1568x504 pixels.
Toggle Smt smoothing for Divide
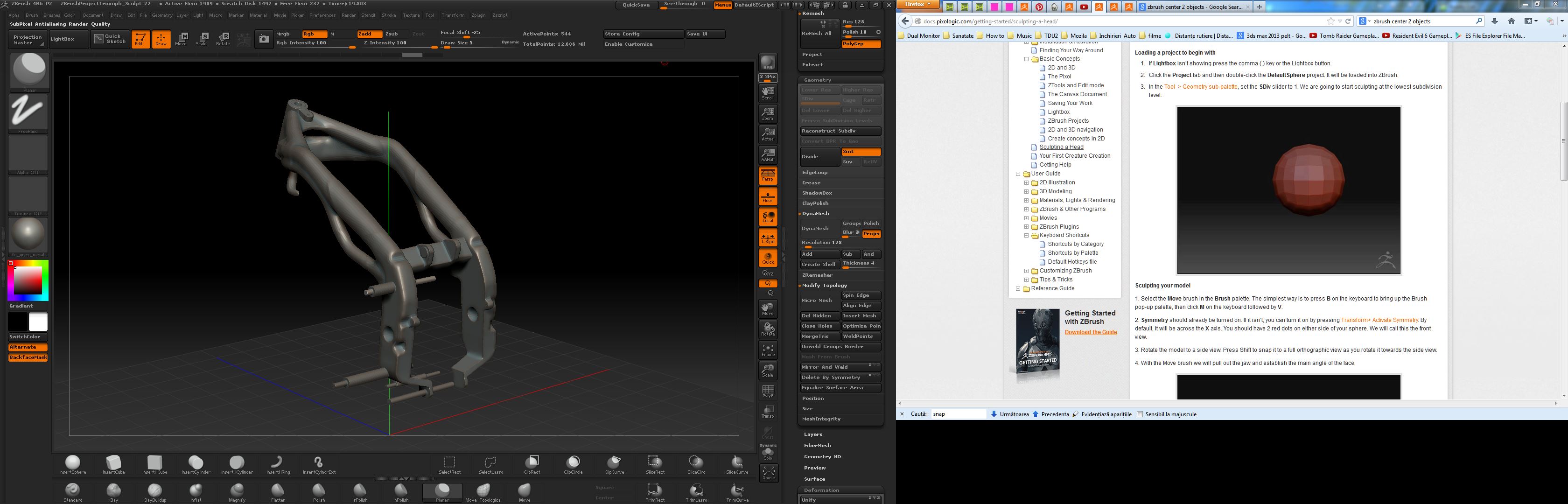point(861,152)
